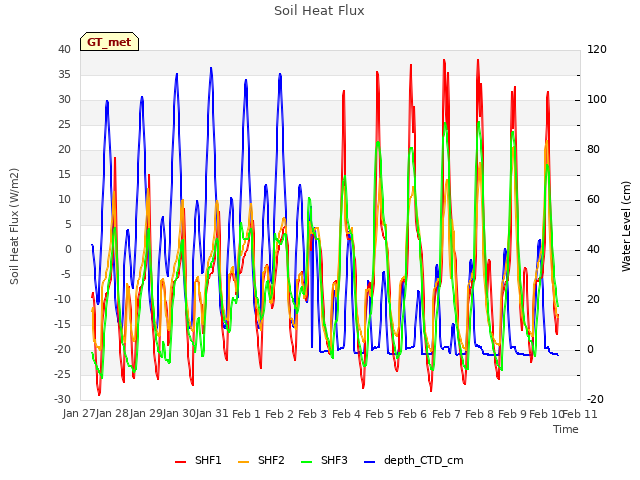Click the Feb 7 x-axis tick label
The image size is (640, 480).
coord(446,414)
